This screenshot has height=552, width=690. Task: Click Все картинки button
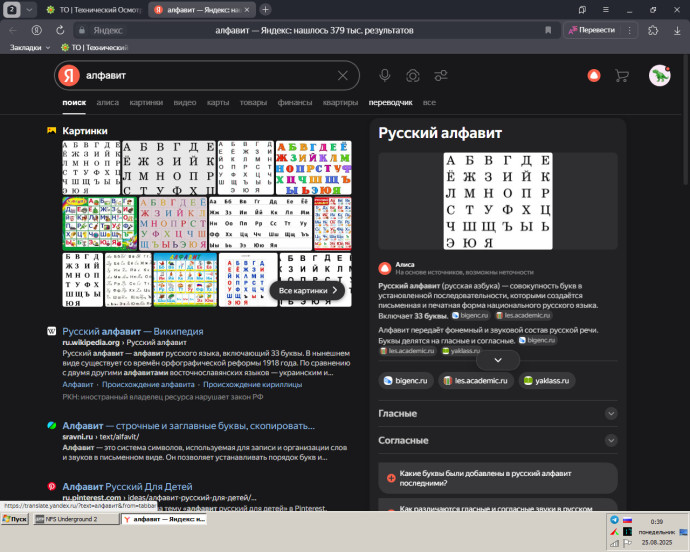coord(307,291)
